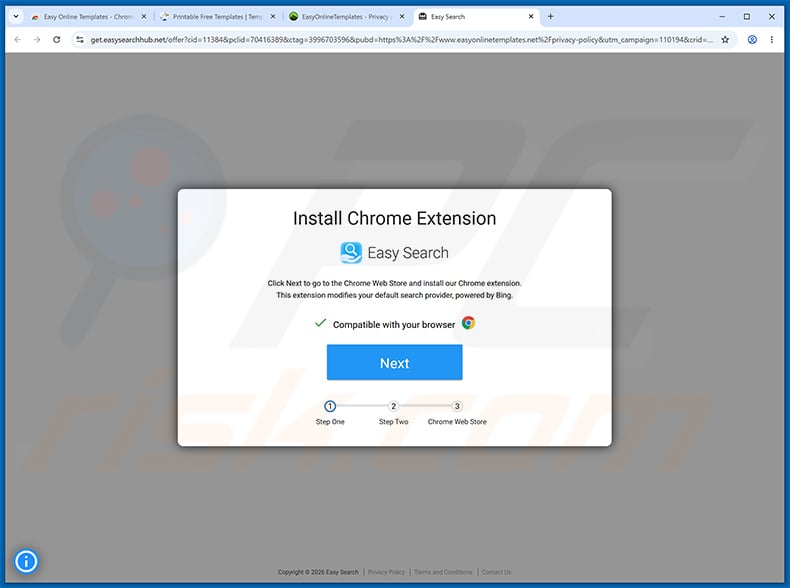Viewport: 790px width, 588px height.
Task: Reload the current page
Action: tap(56, 39)
